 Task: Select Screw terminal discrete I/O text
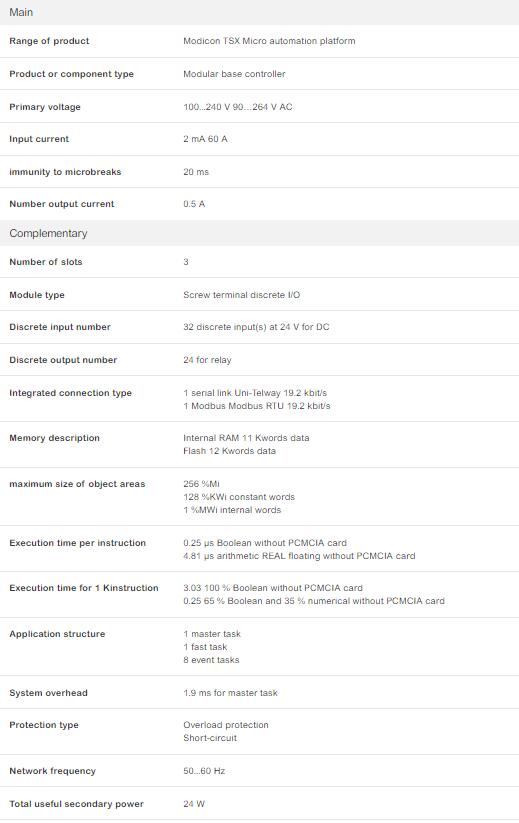[x=241, y=295]
